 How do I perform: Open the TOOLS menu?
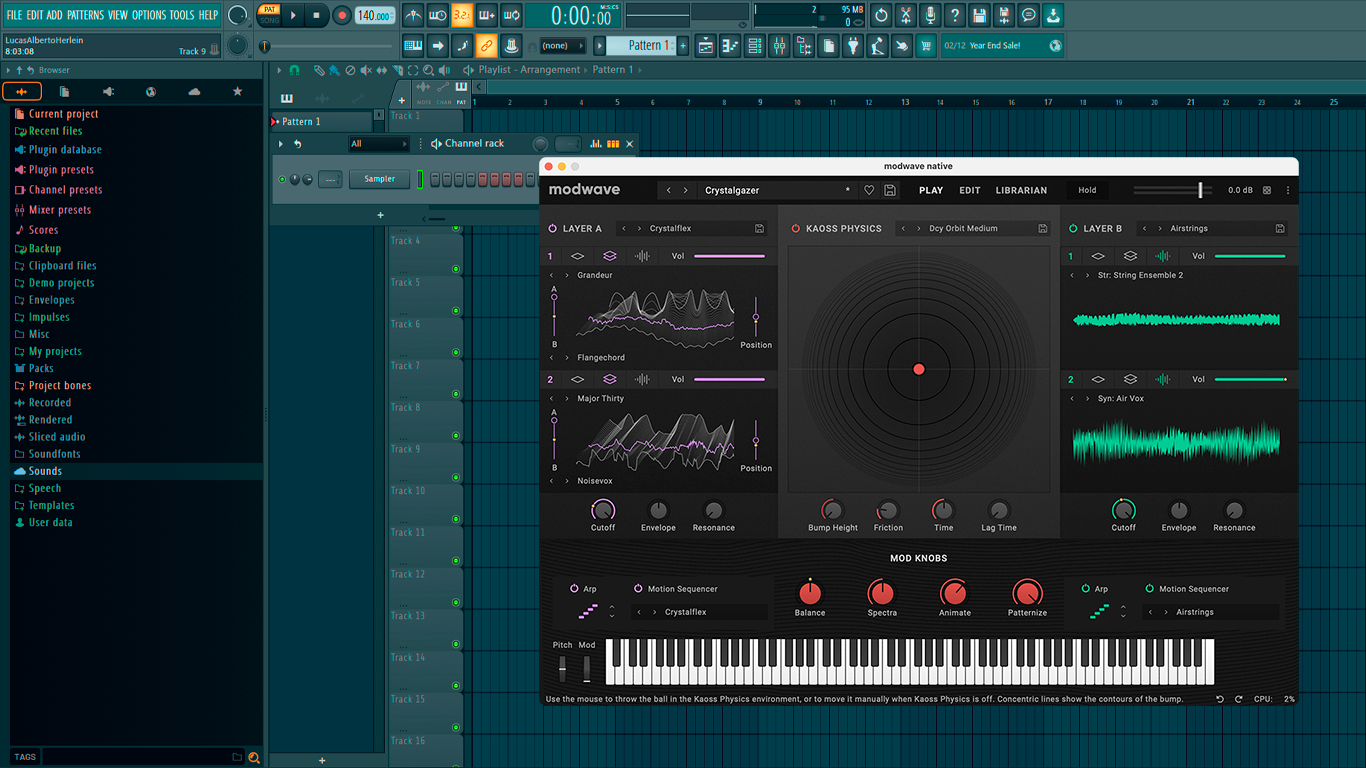pos(182,15)
